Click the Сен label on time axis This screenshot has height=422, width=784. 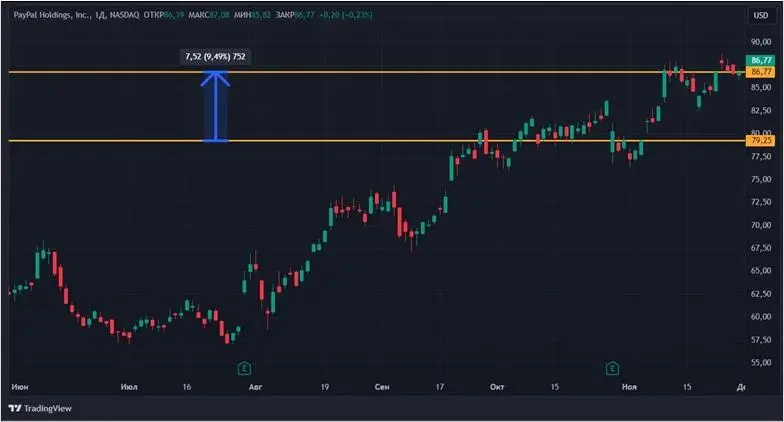click(382, 387)
